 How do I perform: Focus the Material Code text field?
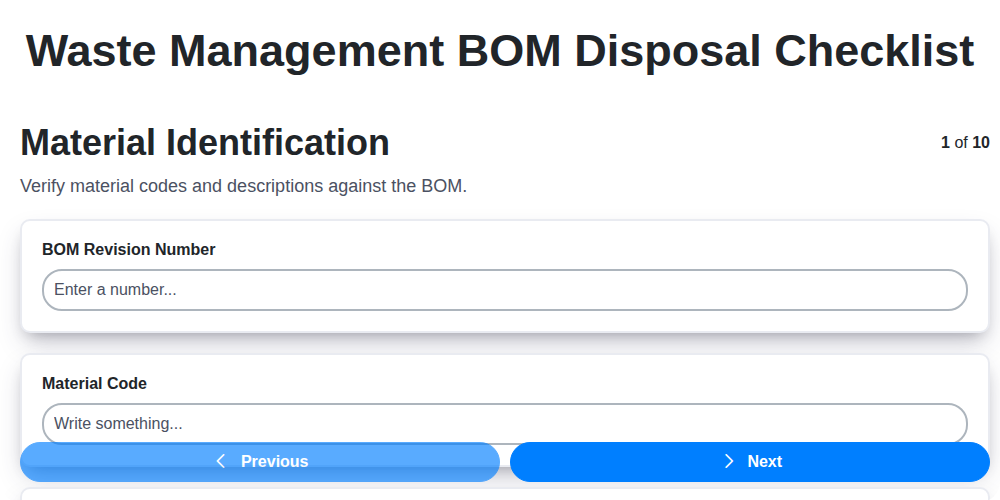(x=504, y=423)
